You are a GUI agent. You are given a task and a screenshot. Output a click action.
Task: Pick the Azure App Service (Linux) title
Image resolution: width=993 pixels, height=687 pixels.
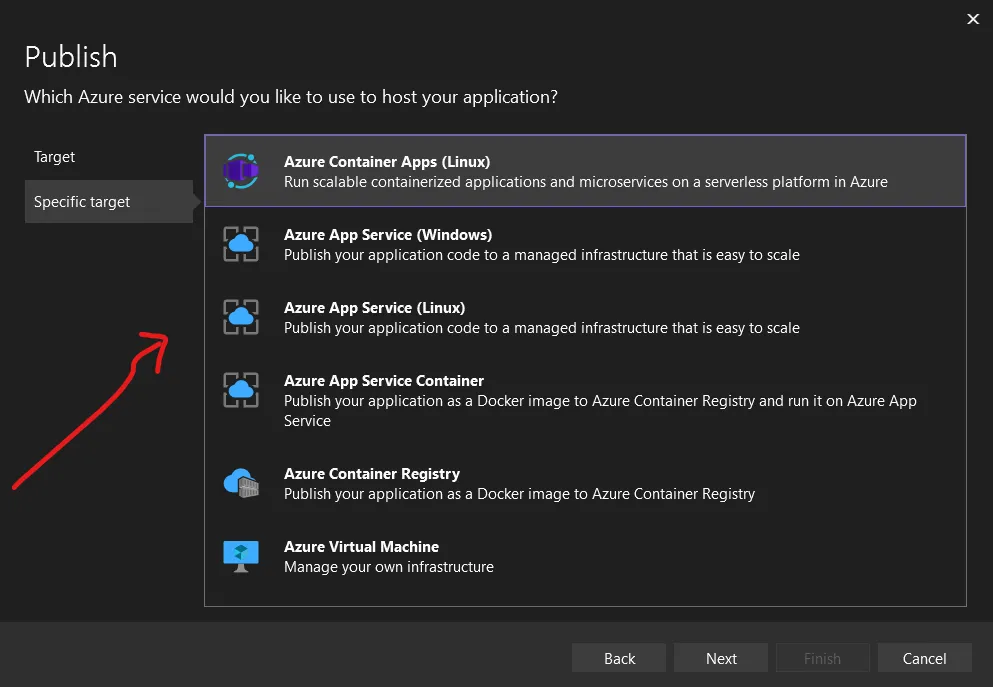[x=374, y=308]
